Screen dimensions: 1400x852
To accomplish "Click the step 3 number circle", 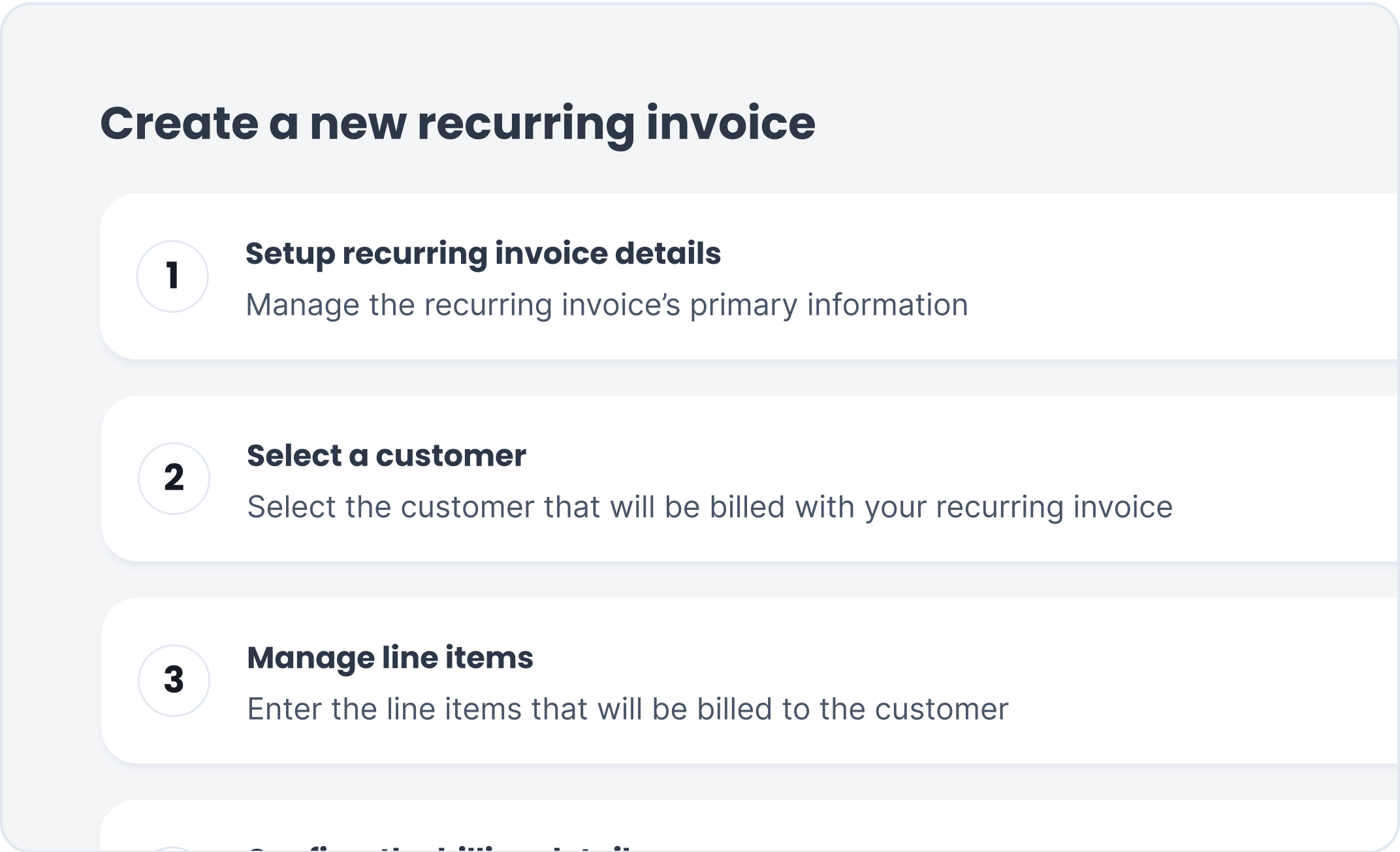I will [172, 681].
